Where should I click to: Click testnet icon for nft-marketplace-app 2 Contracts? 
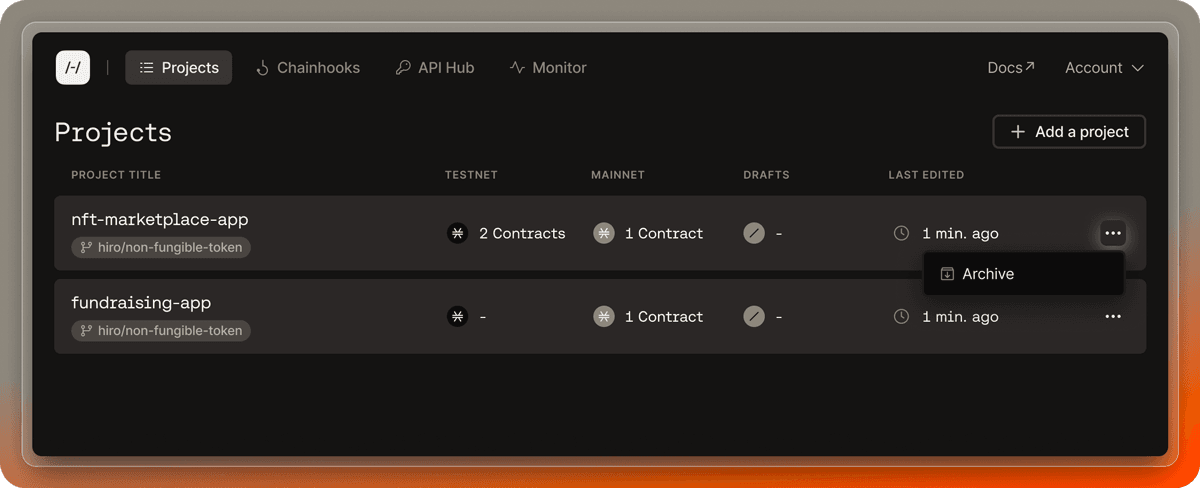[x=458, y=233]
